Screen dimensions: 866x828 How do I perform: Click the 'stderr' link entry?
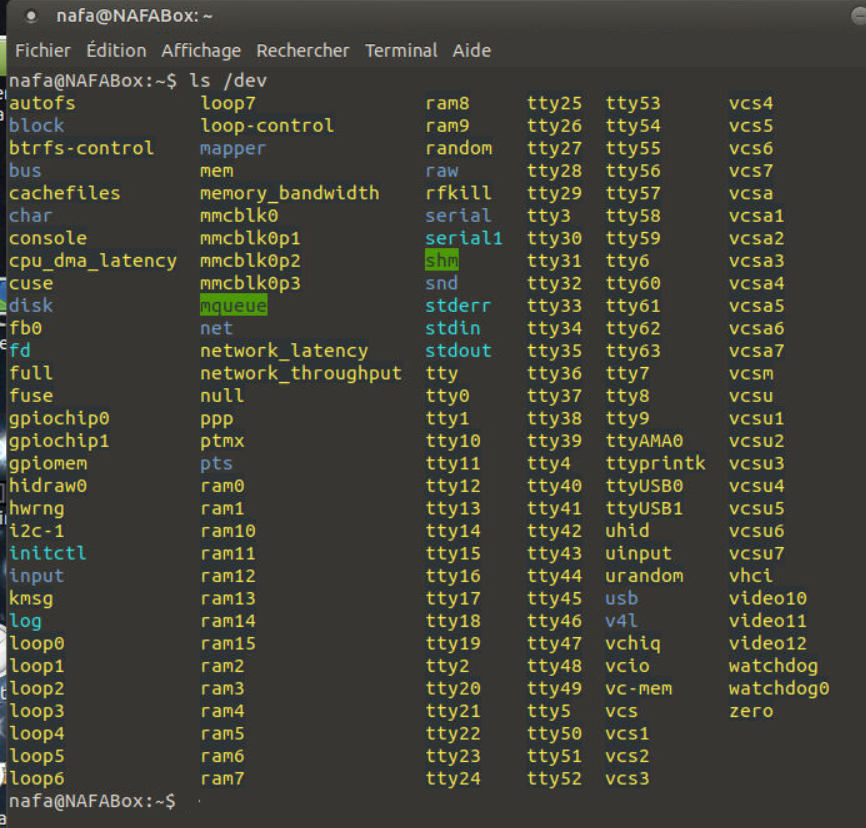click(x=458, y=306)
